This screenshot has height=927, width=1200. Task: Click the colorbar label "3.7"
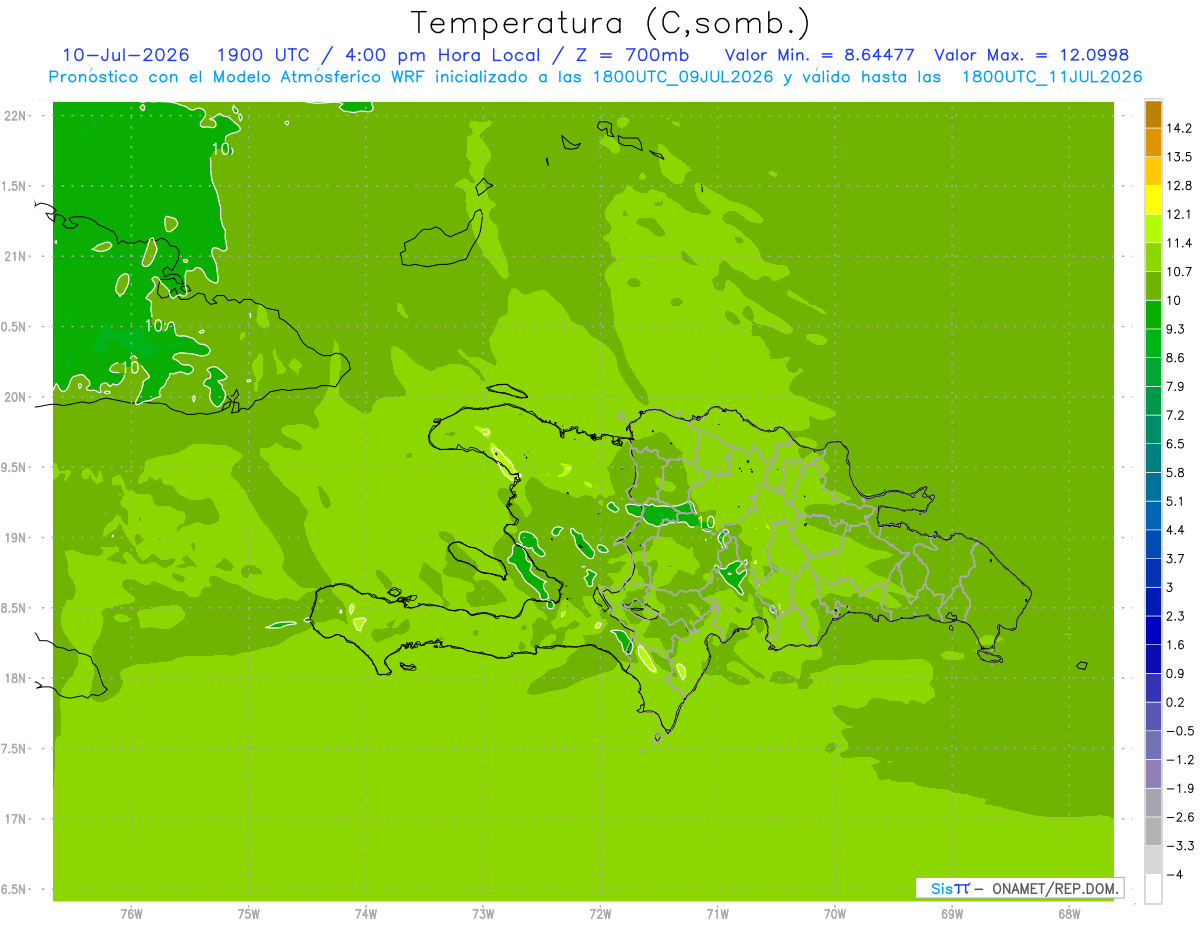click(x=1176, y=558)
